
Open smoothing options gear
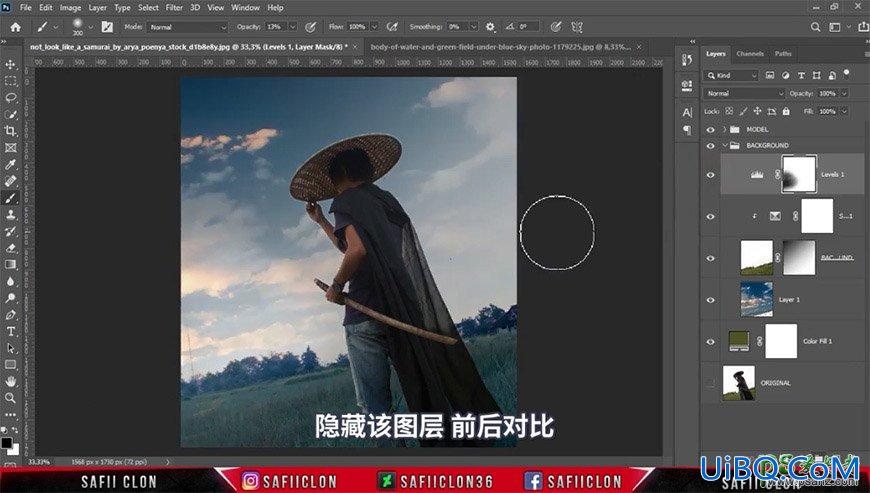pos(490,27)
